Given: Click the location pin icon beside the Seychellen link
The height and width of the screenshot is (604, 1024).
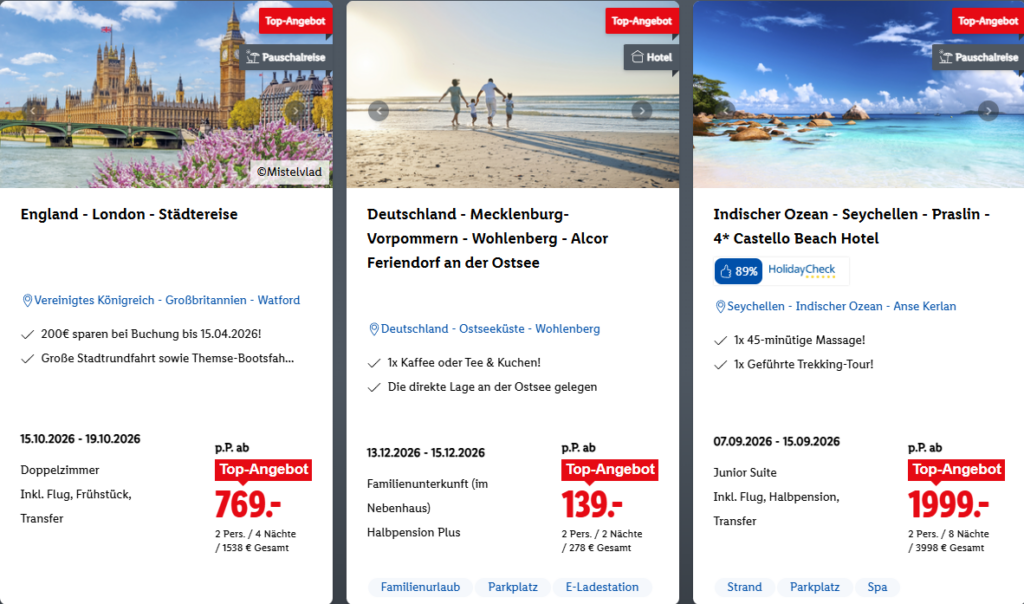Looking at the screenshot, I should coord(720,306).
